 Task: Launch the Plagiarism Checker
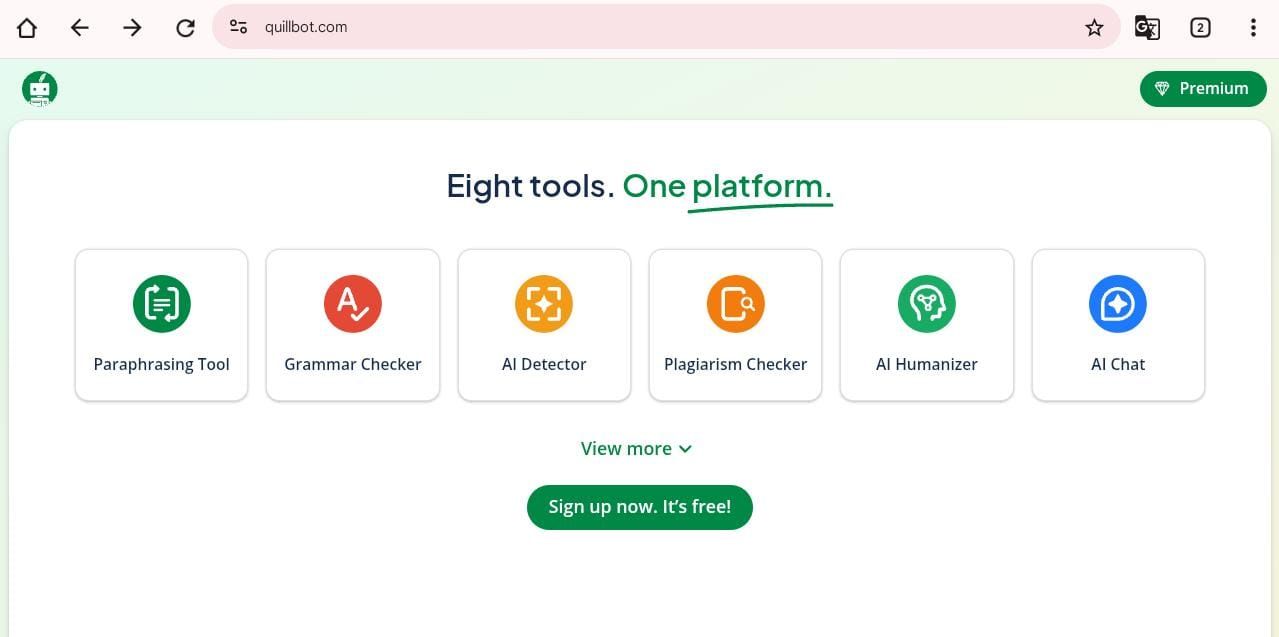click(735, 324)
